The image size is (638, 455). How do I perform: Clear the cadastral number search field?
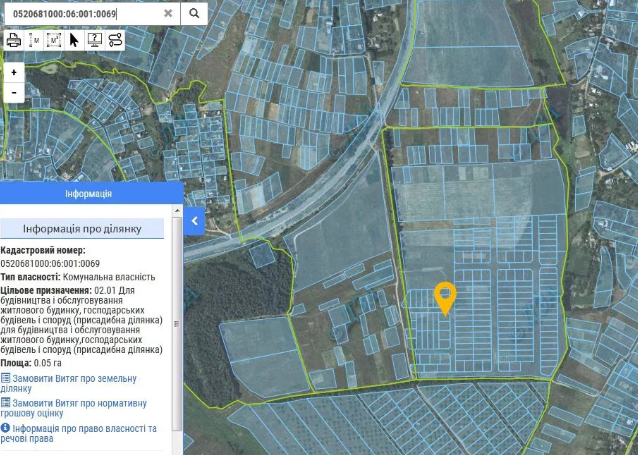[168, 14]
